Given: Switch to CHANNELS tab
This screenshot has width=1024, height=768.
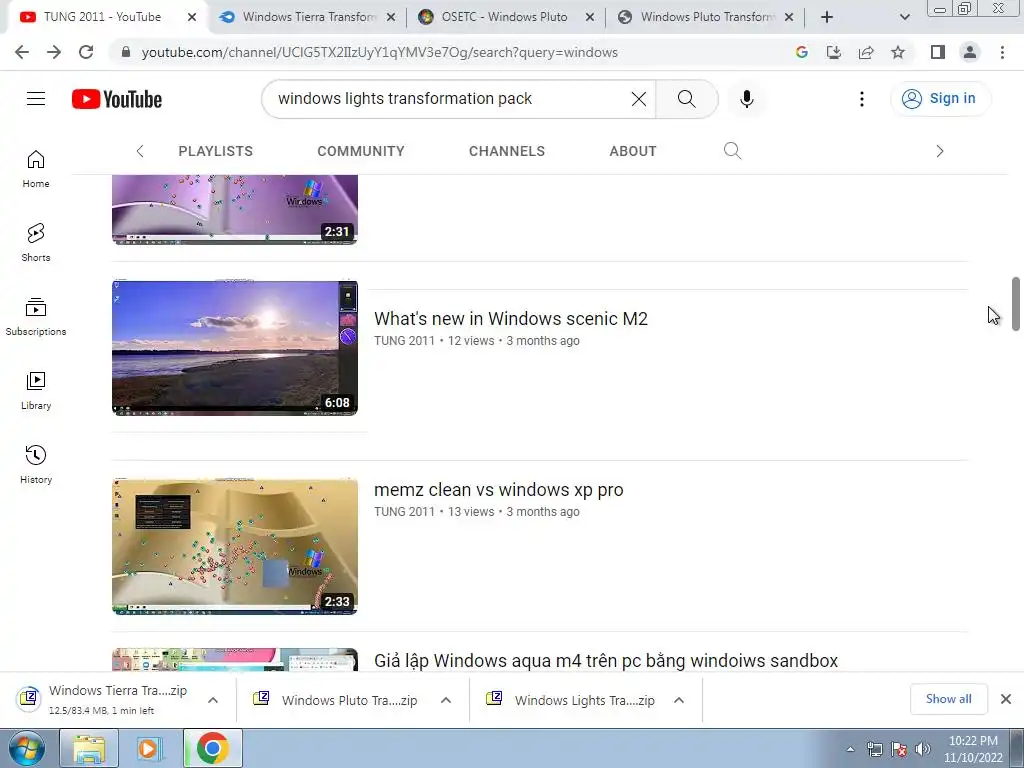Looking at the screenshot, I should coord(507,151).
